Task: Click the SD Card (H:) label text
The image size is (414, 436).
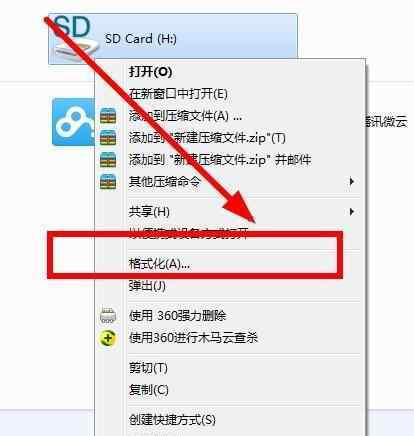Action: [x=141, y=39]
